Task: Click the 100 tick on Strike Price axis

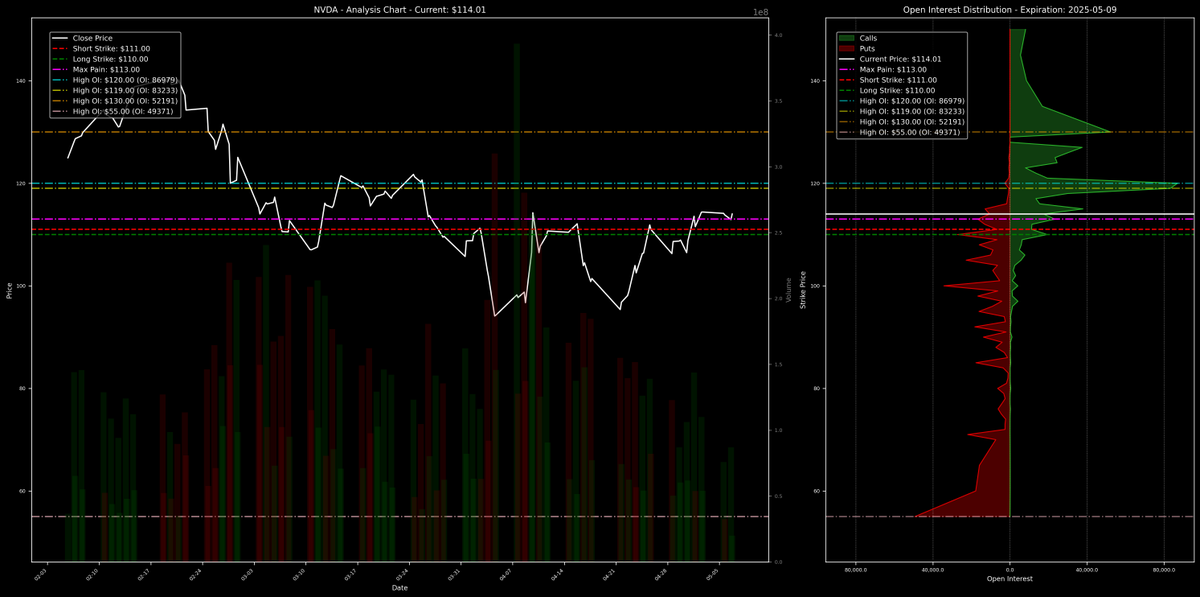Action: click(816, 286)
